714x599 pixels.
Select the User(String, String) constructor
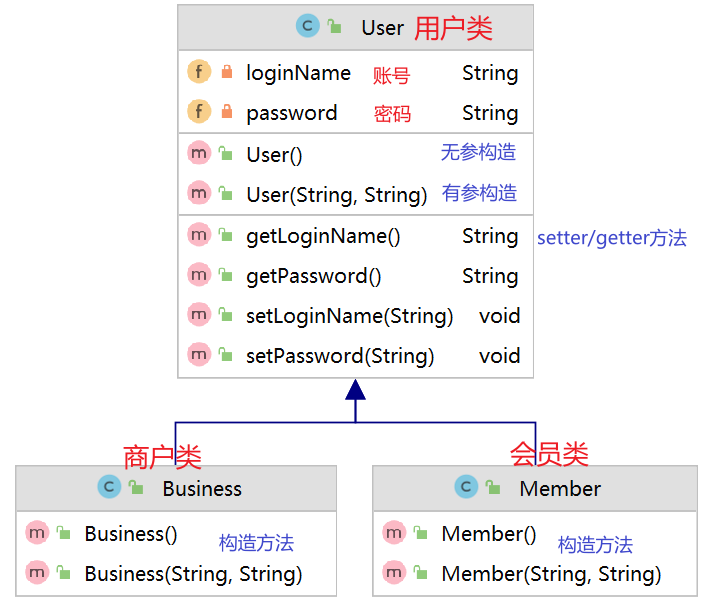[336, 195]
